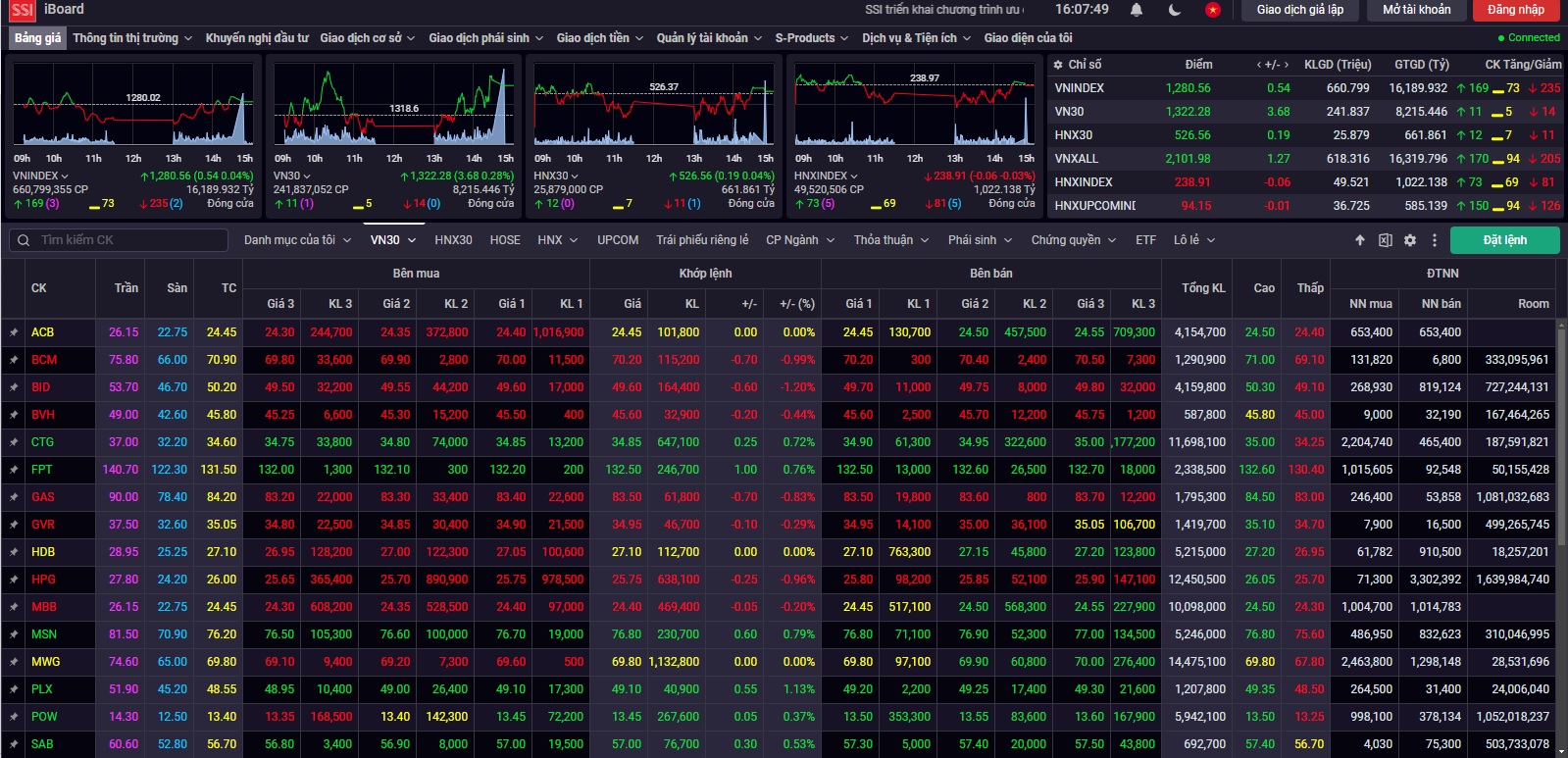1568x758 pixels.
Task: Open the Danh mục của tôi dropdown
Action: (x=297, y=240)
